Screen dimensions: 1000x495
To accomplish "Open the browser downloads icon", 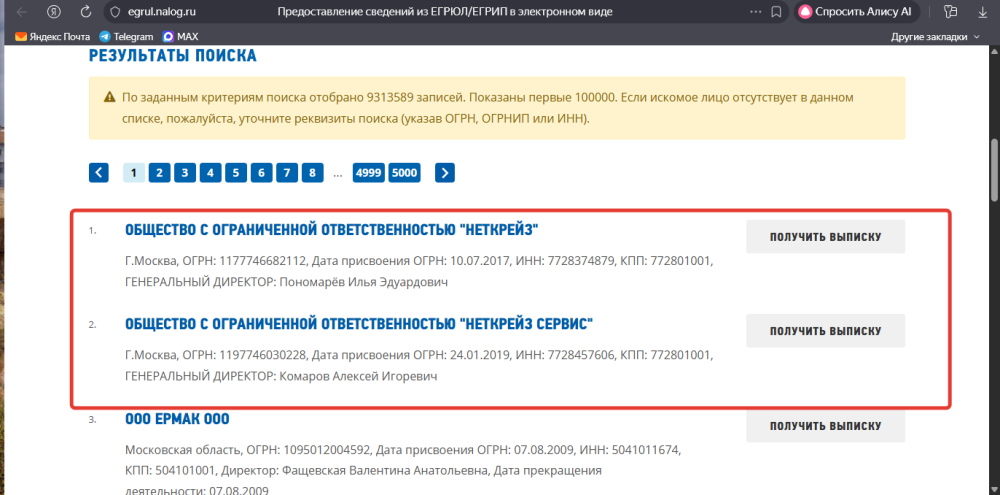I will click(981, 12).
